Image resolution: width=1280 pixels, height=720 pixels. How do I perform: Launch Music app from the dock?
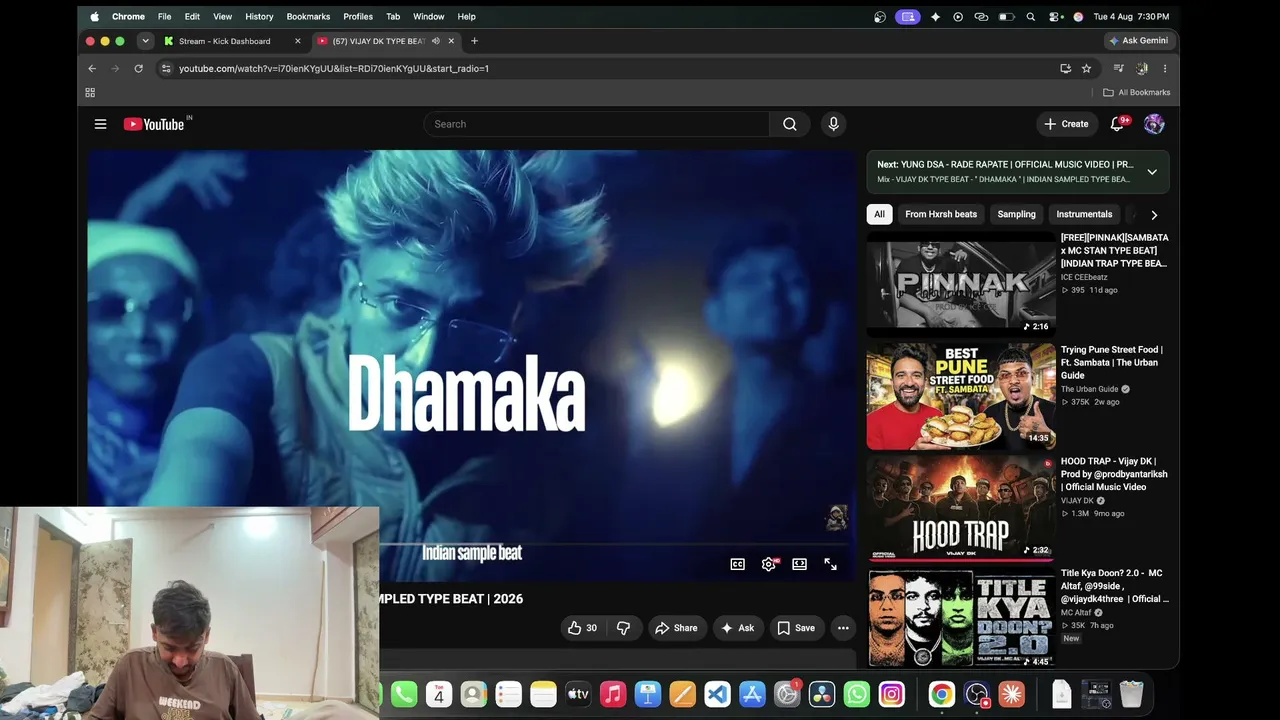[x=613, y=693]
